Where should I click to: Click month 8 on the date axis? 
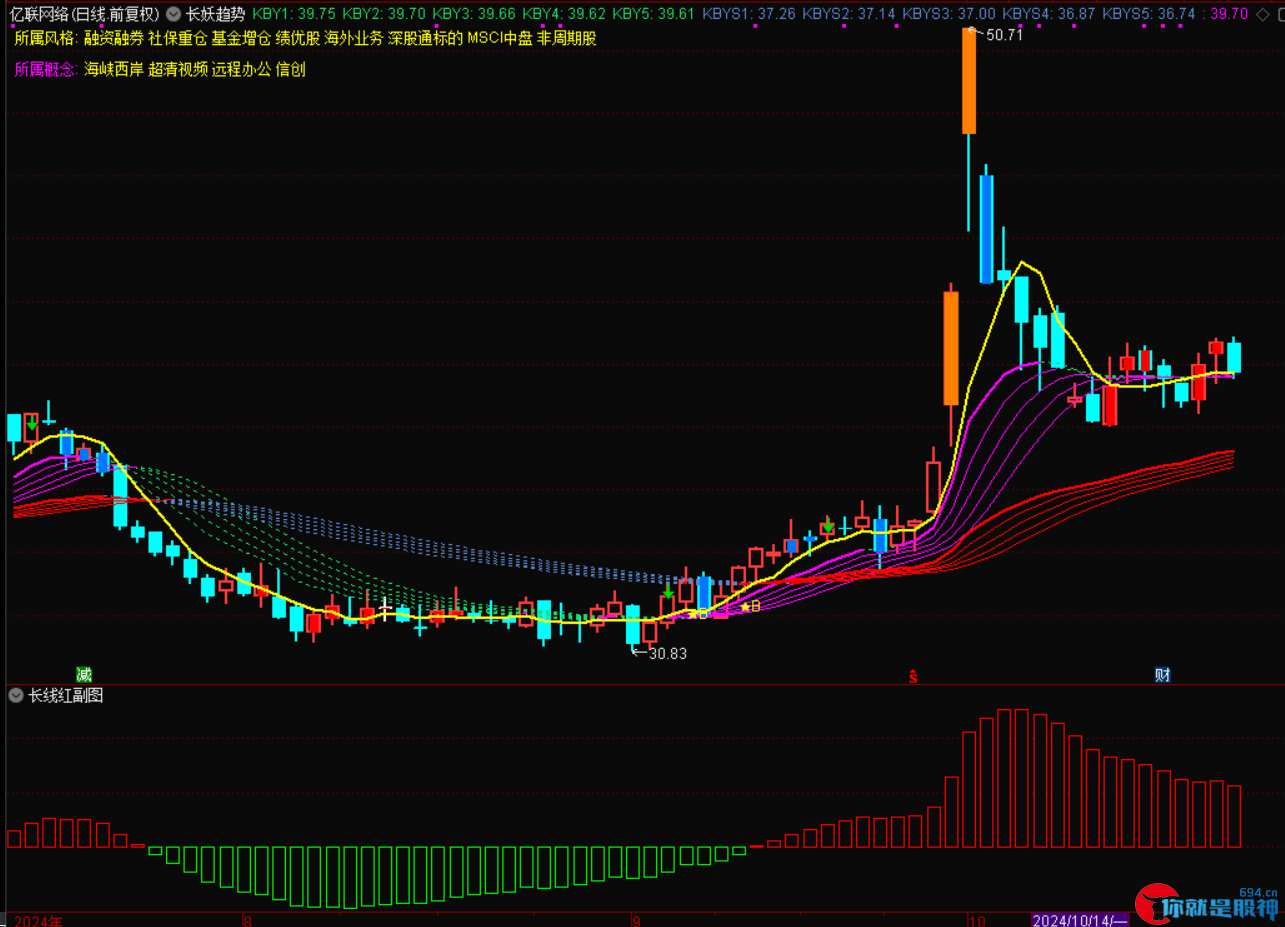247,920
